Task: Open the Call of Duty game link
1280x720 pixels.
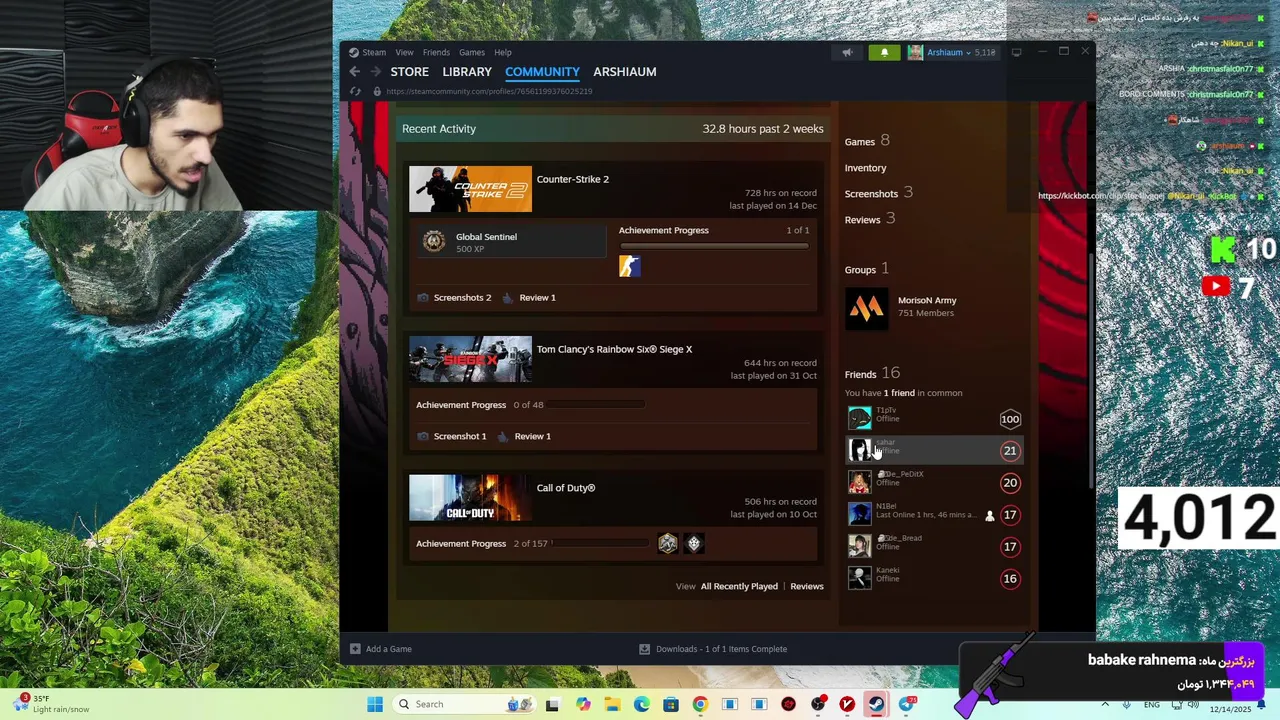Action: 566,488
